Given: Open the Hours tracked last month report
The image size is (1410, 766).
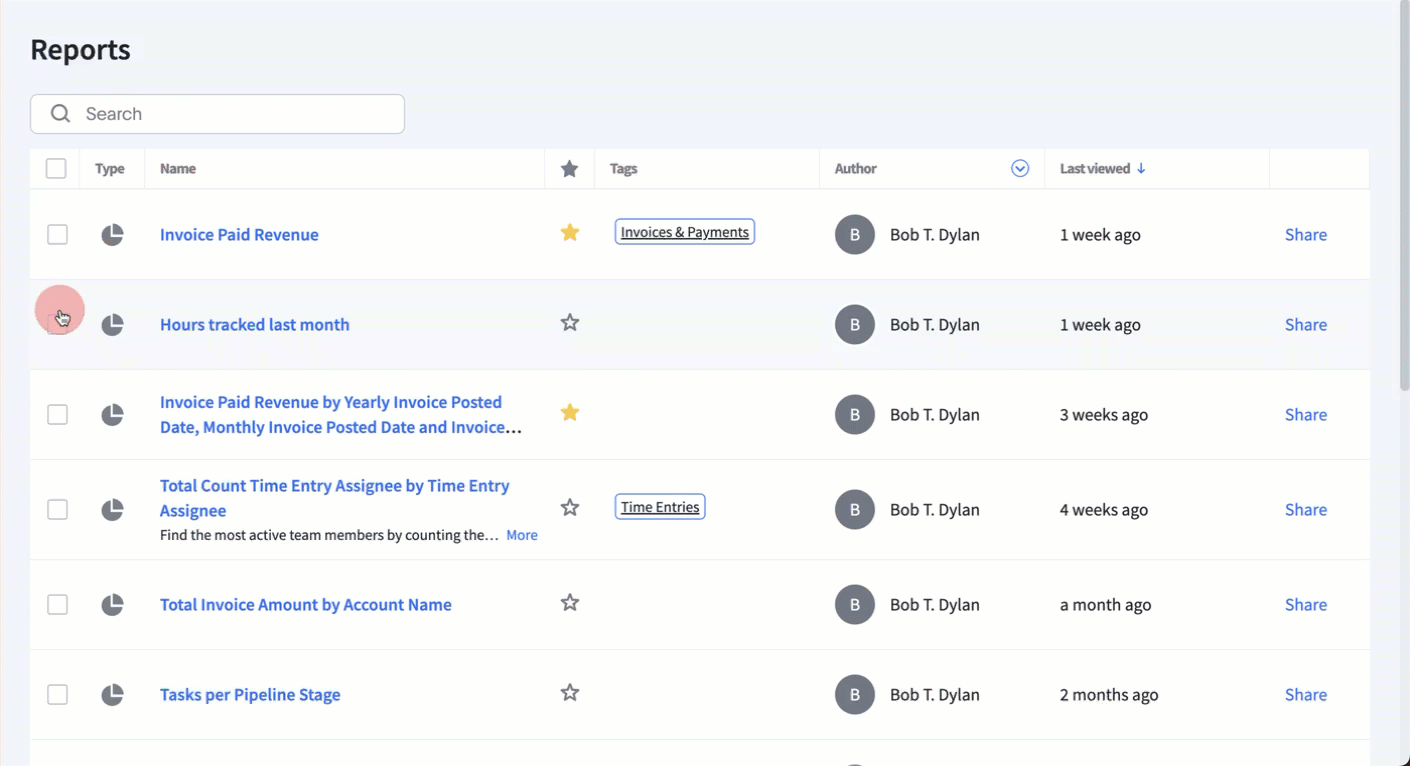Looking at the screenshot, I should click(x=255, y=325).
